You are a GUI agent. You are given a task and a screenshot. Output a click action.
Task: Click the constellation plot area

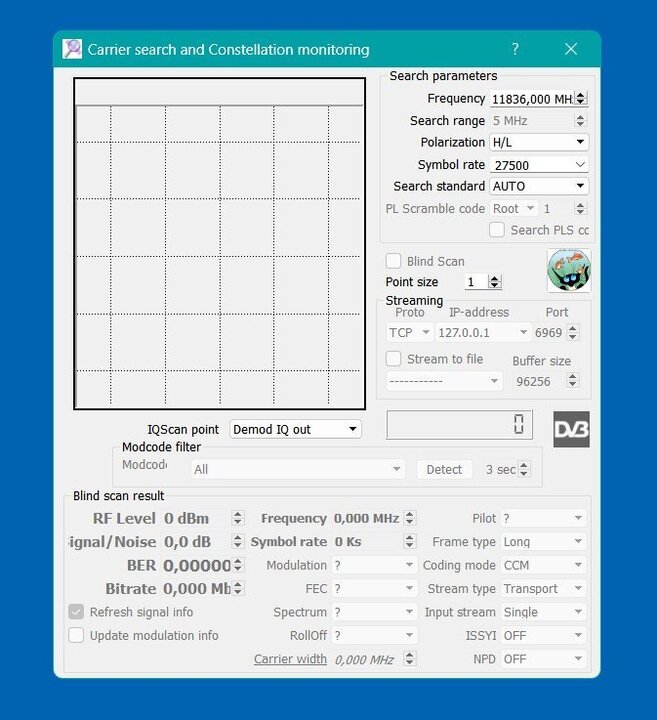click(219, 244)
